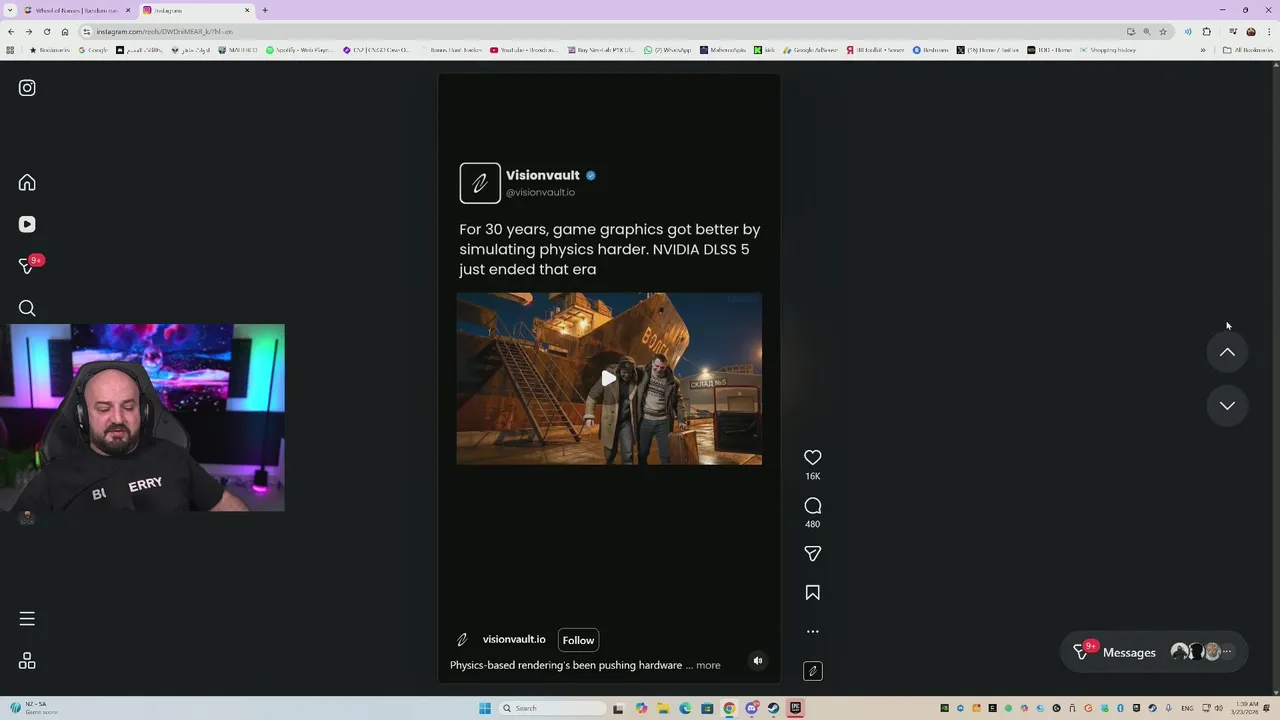Open Discord from the taskbar
Screen dimensions: 1280x720
751,708
